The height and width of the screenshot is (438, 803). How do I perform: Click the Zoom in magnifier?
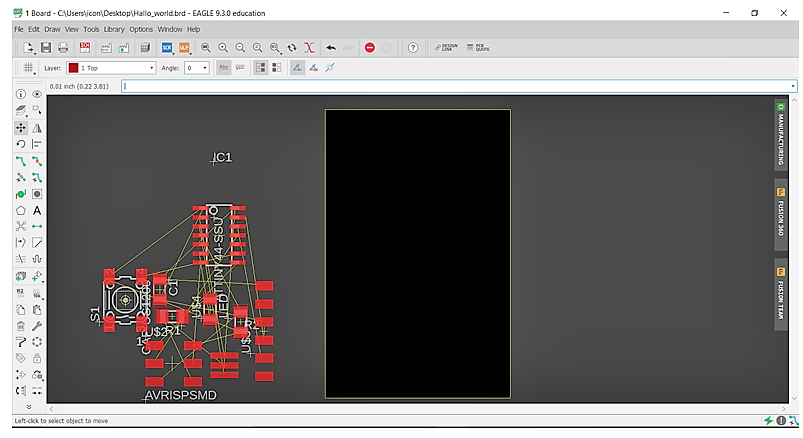(x=223, y=48)
